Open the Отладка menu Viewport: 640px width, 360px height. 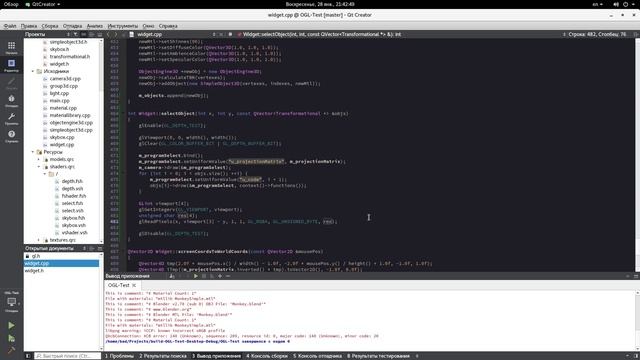pyautogui.click(x=72, y=26)
